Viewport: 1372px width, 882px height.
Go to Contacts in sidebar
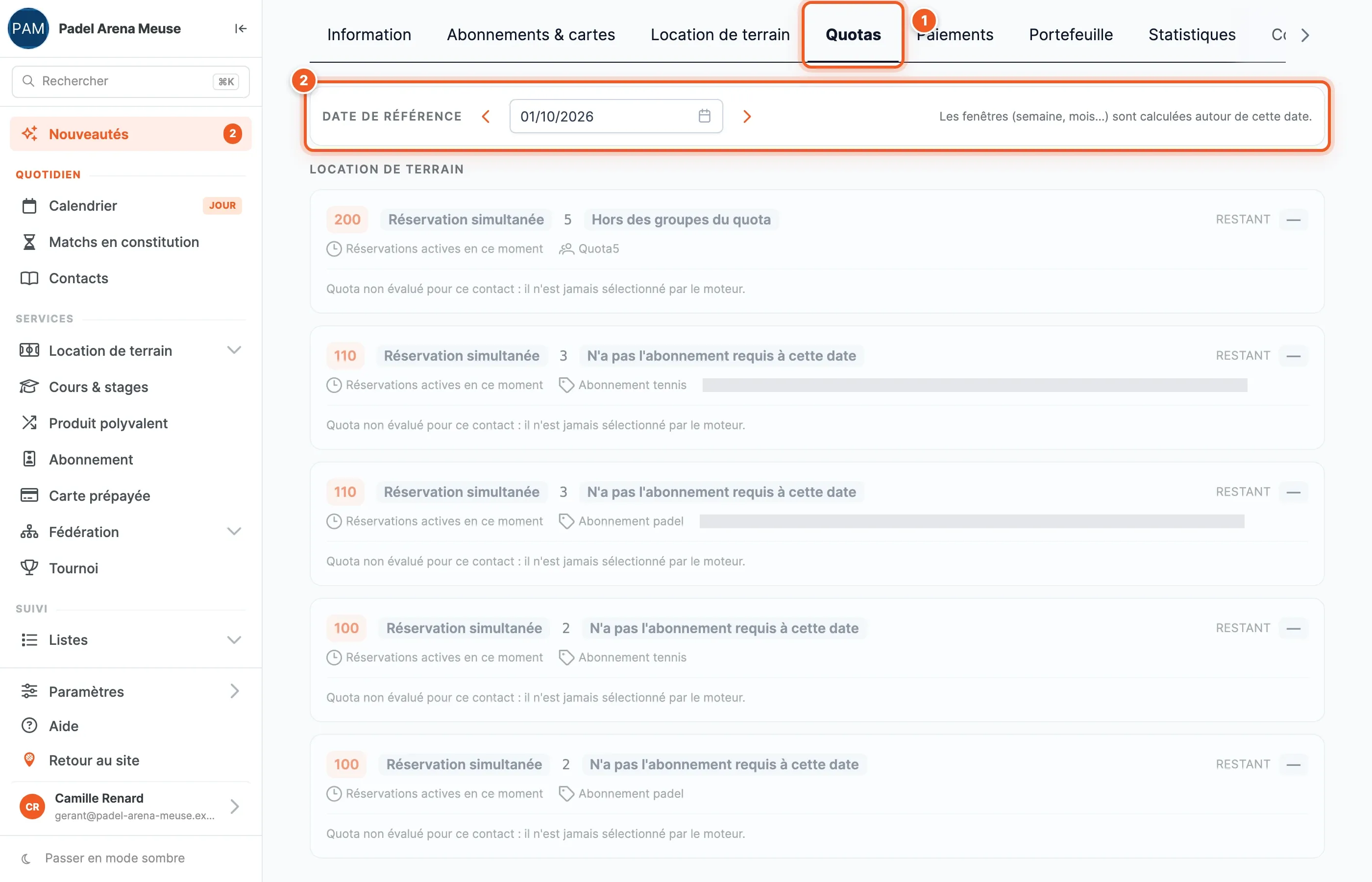click(130, 278)
